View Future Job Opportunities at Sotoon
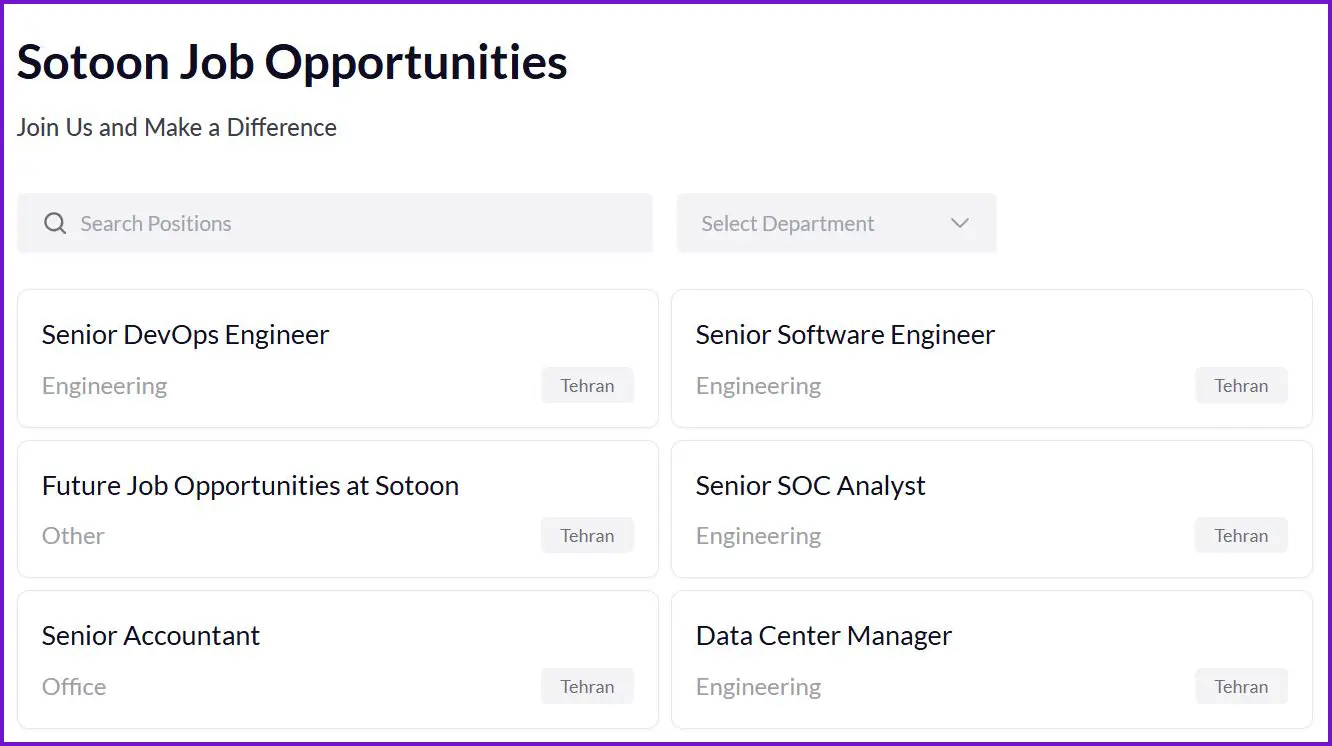Viewport: 1332px width, 746px height. [250, 486]
